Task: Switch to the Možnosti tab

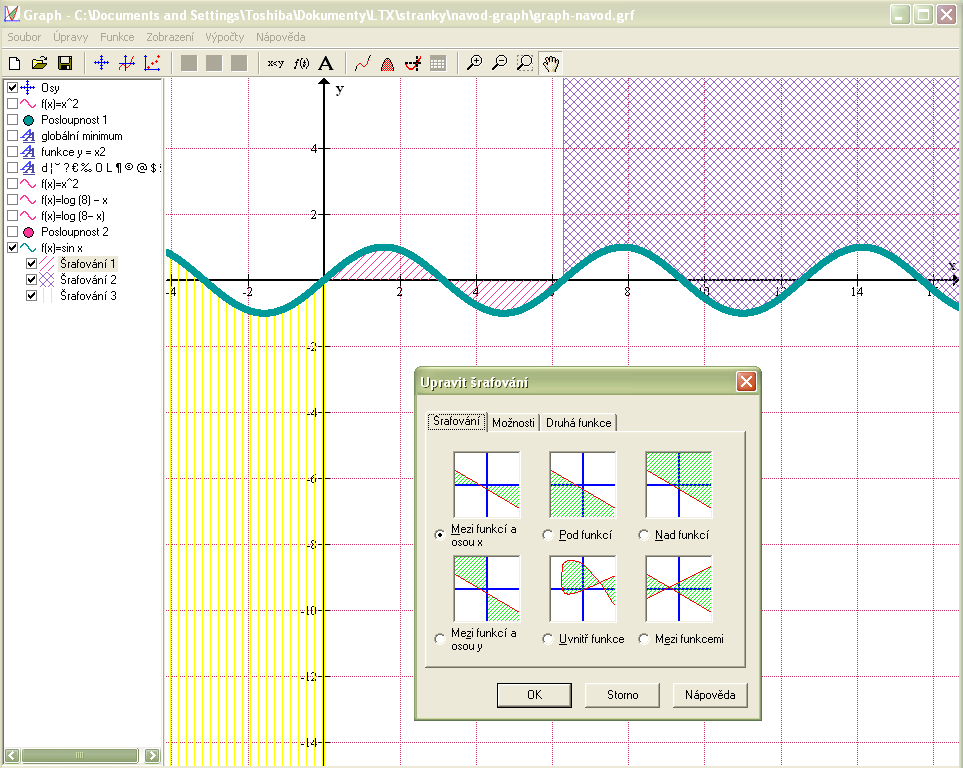Action: coord(513,423)
